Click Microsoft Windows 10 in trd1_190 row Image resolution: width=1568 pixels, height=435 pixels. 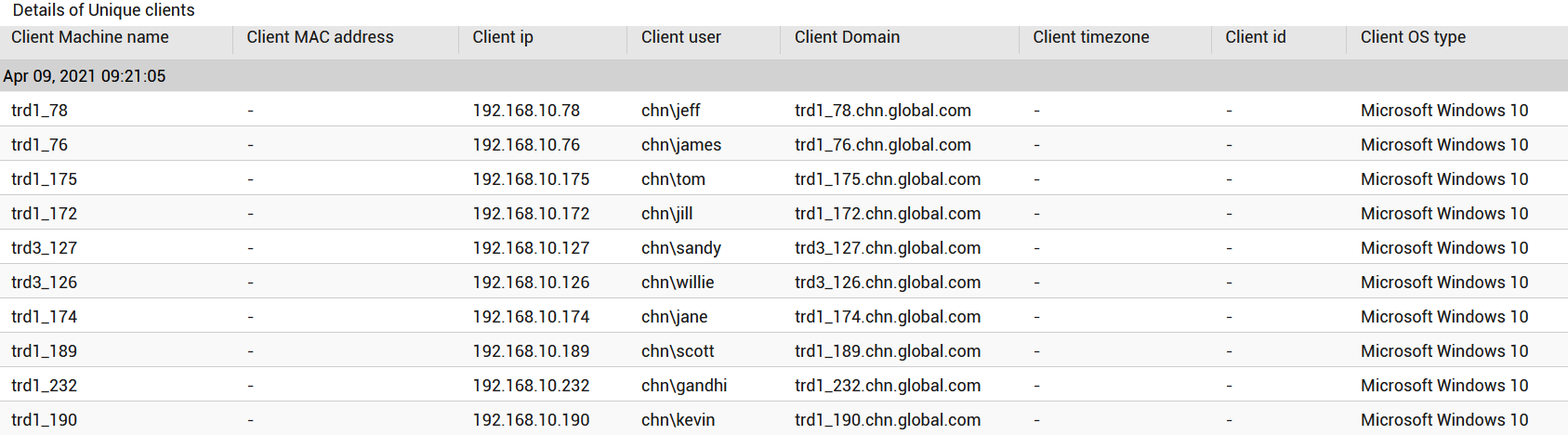[x=1444, y=420]
